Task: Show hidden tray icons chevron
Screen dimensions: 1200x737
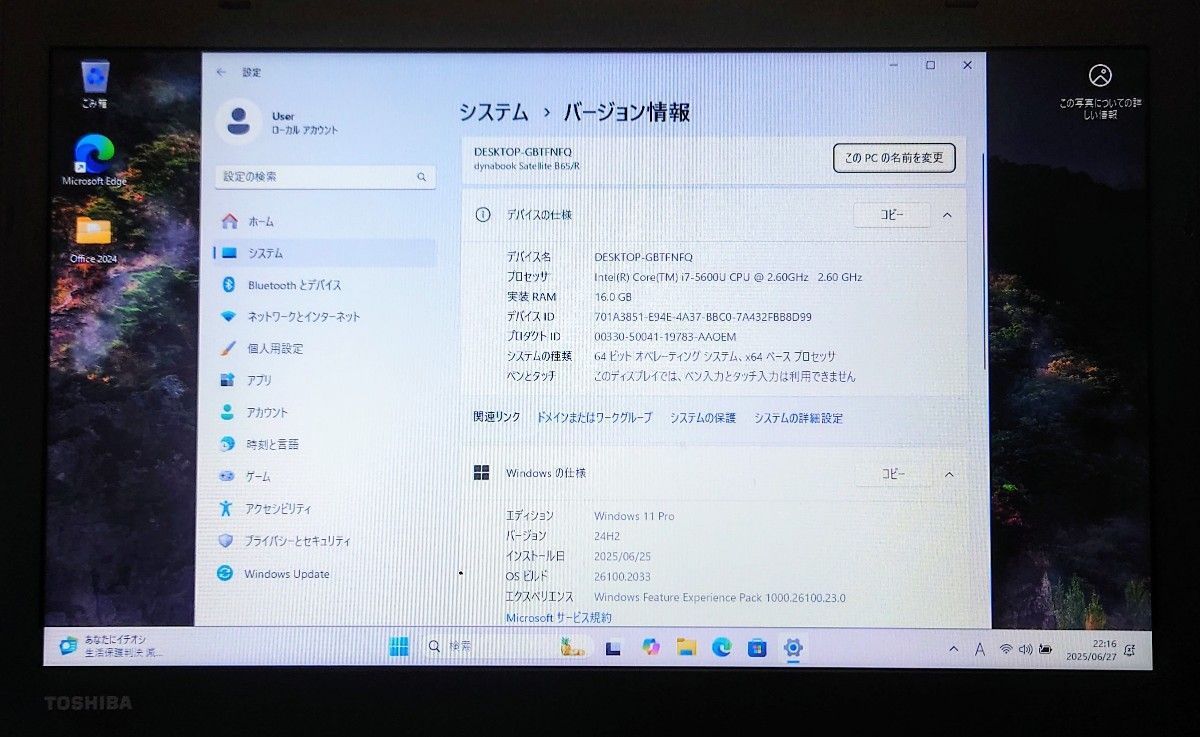Action: click(953, 649)
